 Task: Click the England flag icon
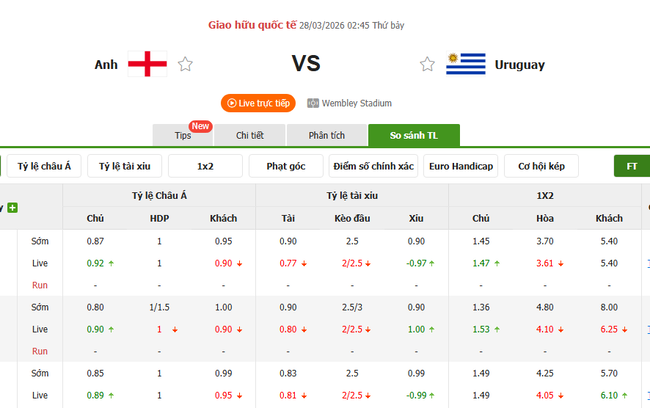pyautogui.click(x=147, y=64)
